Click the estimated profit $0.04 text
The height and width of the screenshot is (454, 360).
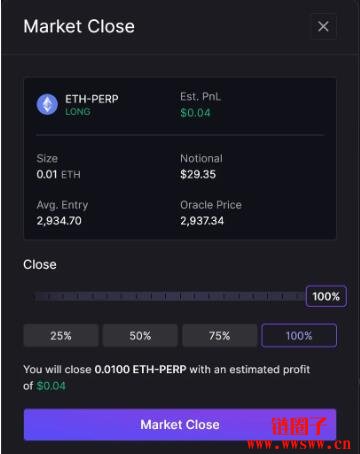coord(51,386)
